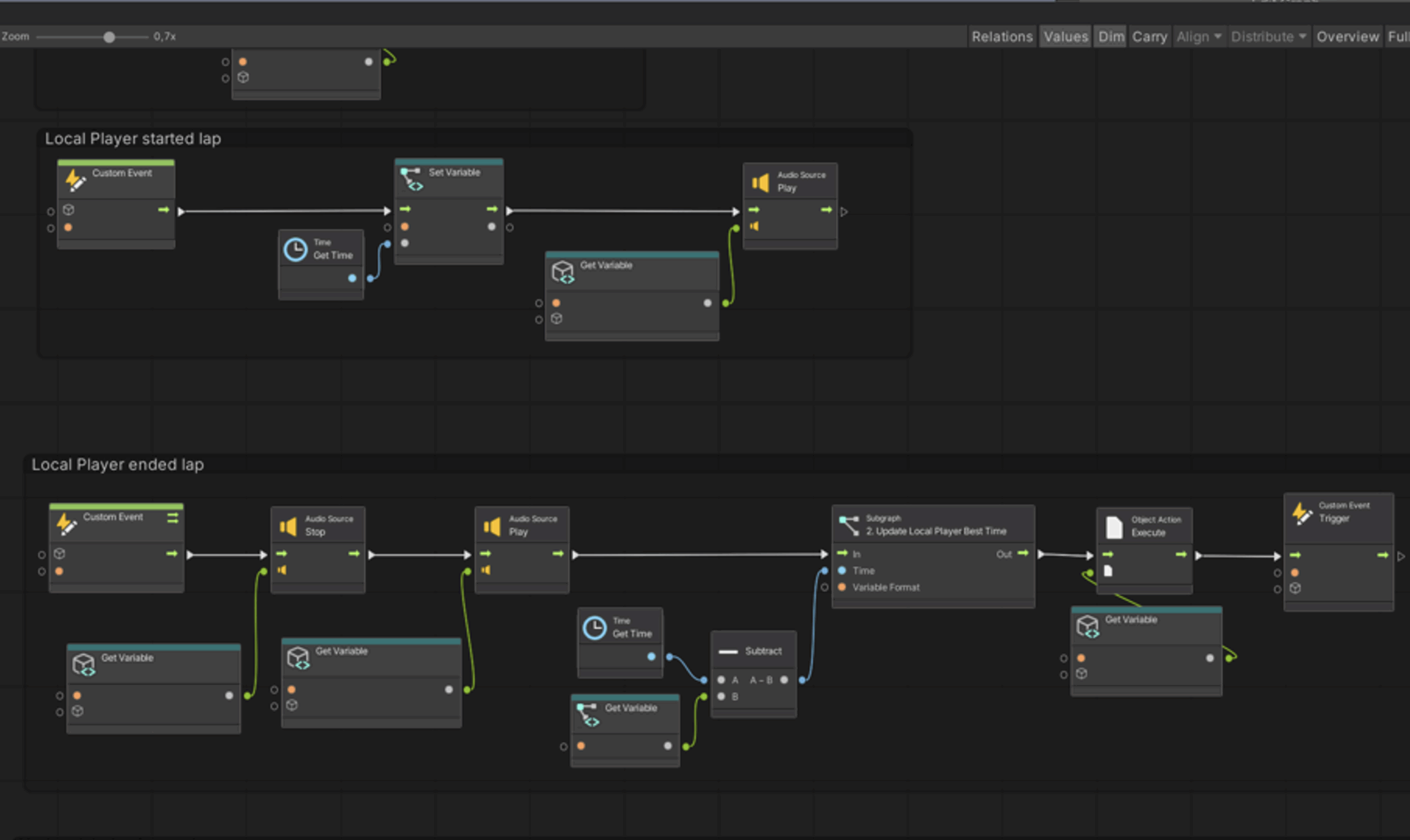1410x840 pixels.
Task: Click the Subtract node's A input port
Action: pos(722,680)
